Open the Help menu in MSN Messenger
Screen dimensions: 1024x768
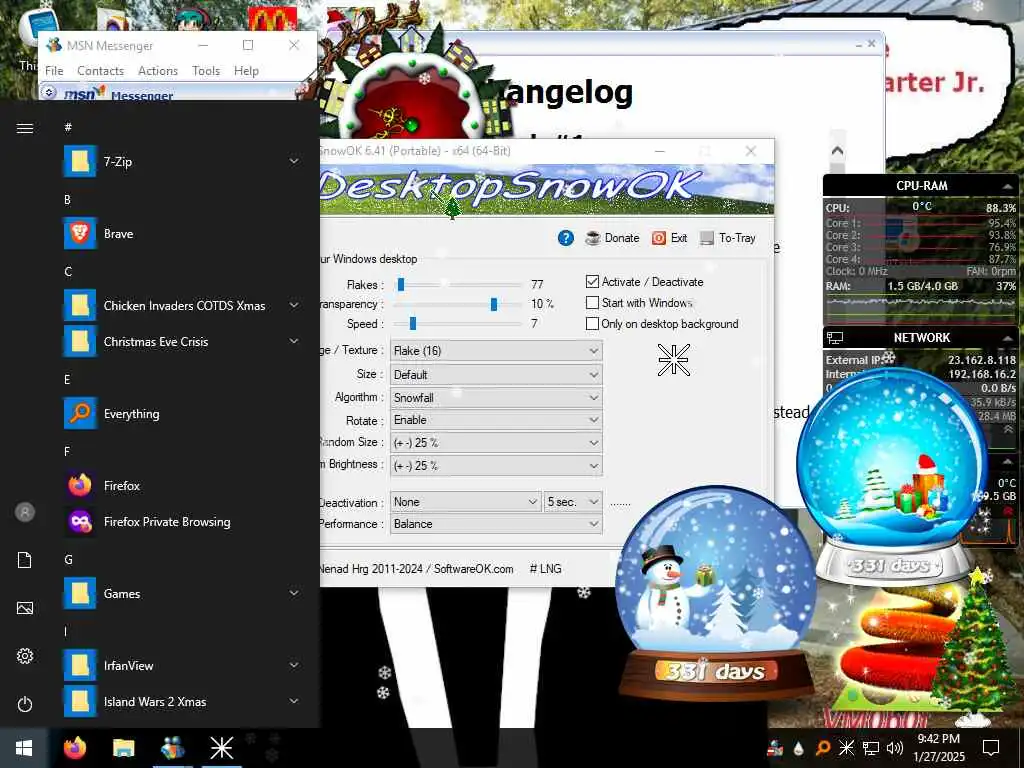pyautogui.click(x=246, y=71)
